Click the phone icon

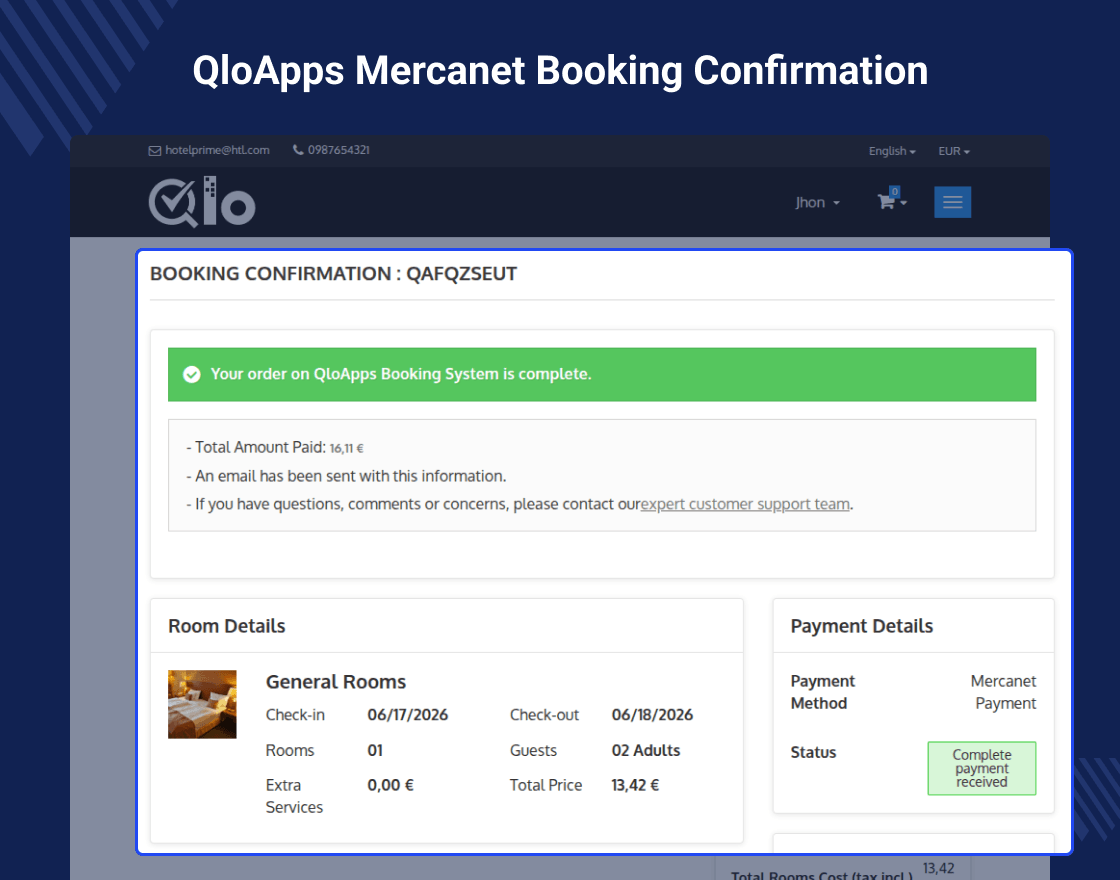(x=298, y=150)
